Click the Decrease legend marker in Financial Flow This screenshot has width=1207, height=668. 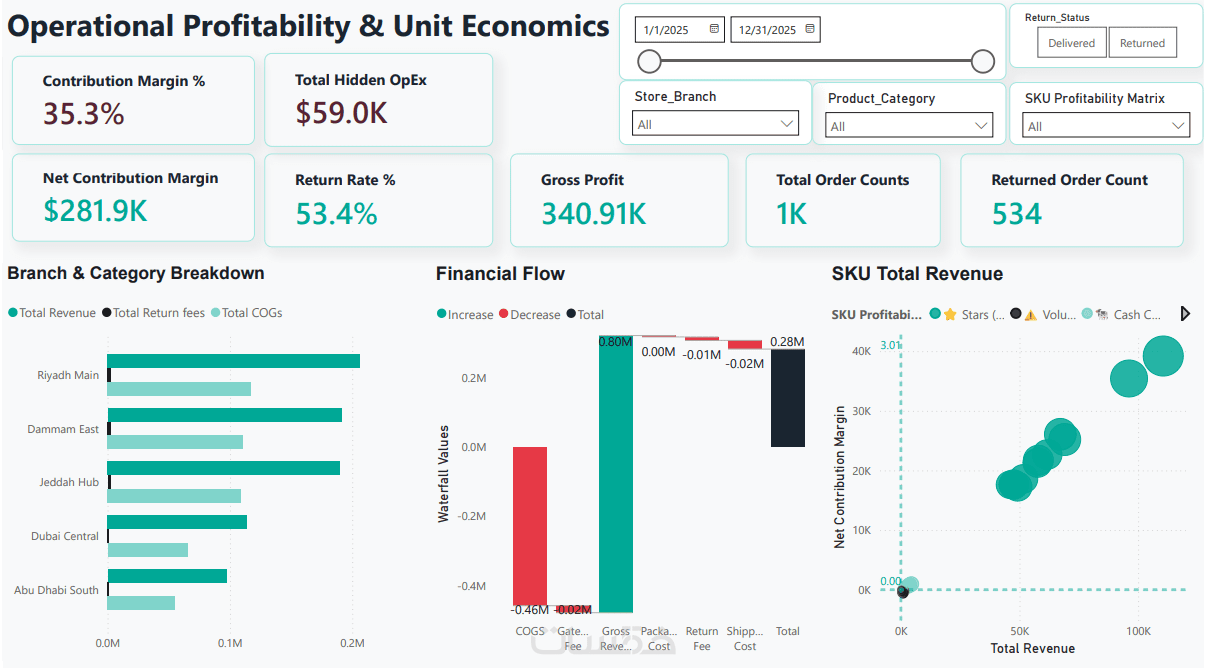pos(504,314)
